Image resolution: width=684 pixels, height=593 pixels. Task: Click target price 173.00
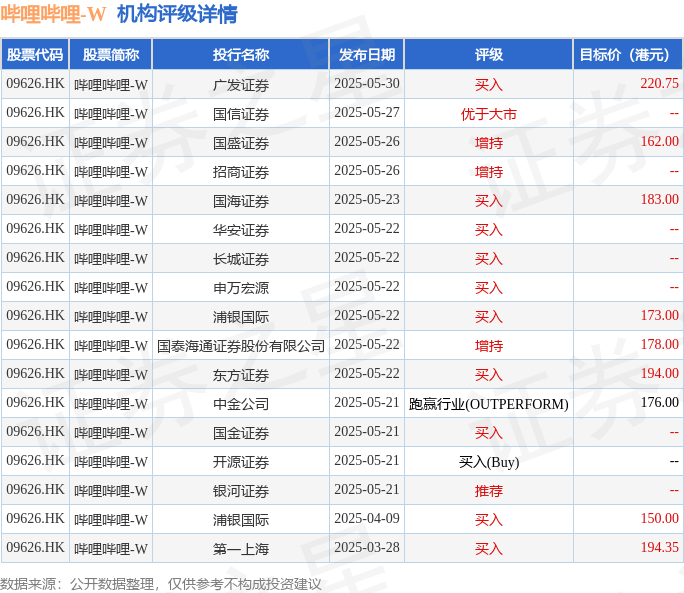(x=659, y=315)
